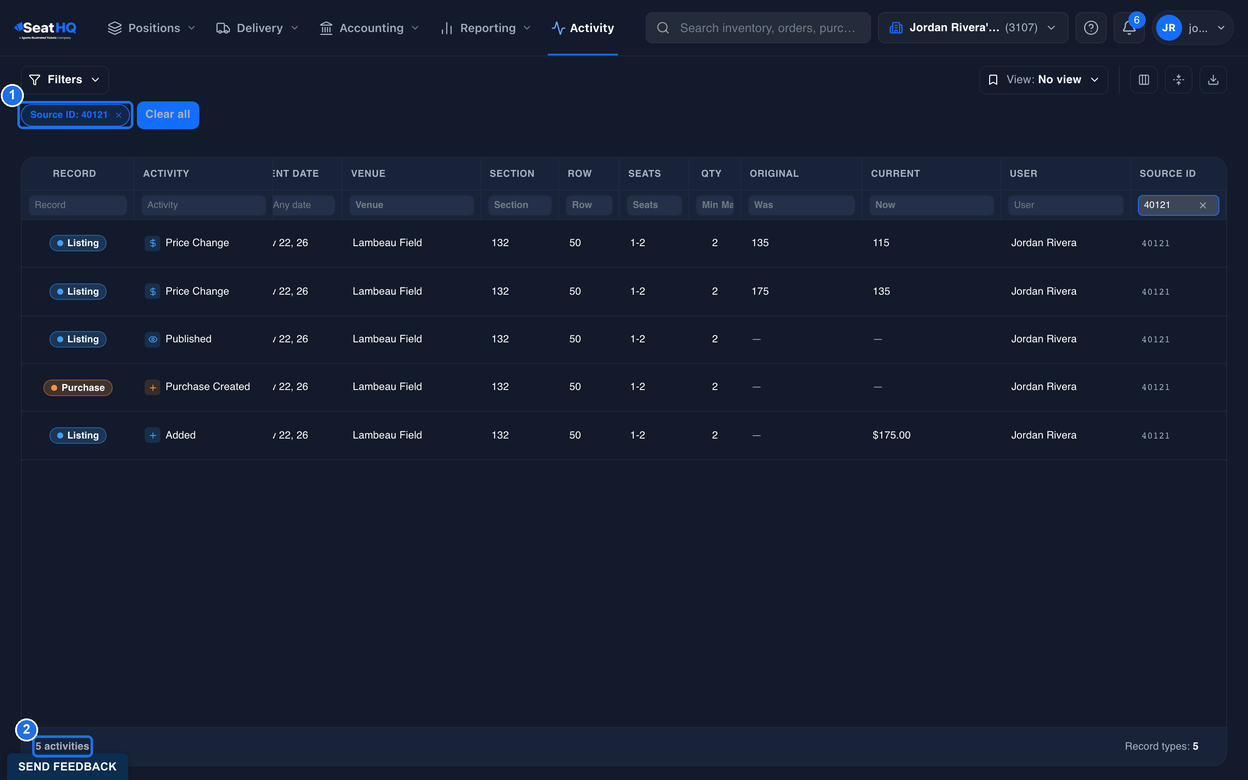The height and width of the screenshot is (780, 1248).
Task: Select the Activity tab
Action: coord(583,28)
